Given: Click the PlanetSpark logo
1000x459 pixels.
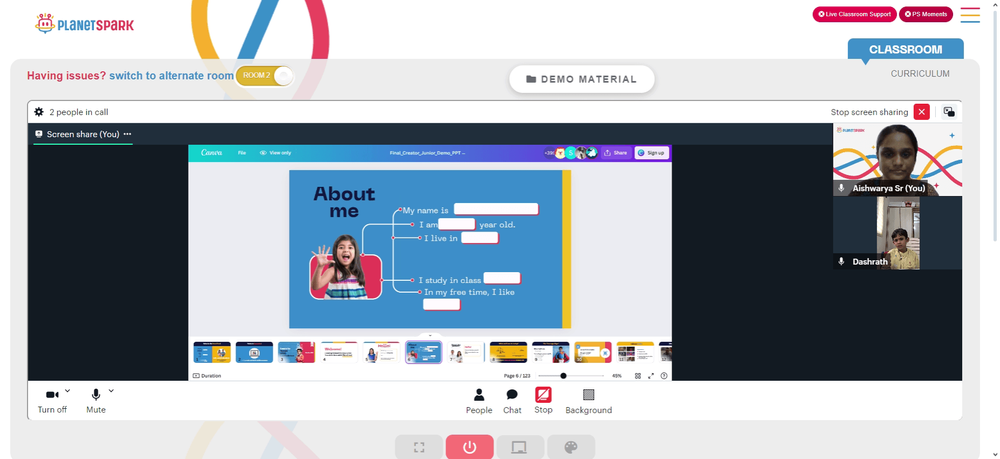Looking at the screenshot, I should pos(84,24).
